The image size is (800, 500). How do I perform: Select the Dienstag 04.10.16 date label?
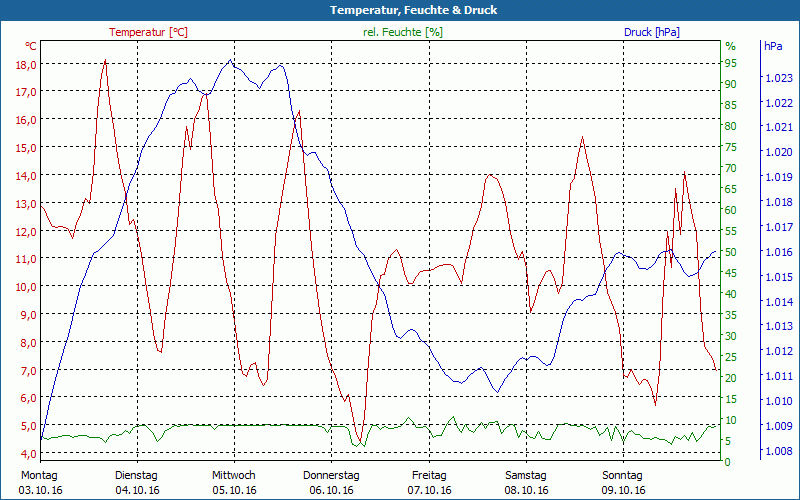tap(137, 483)
